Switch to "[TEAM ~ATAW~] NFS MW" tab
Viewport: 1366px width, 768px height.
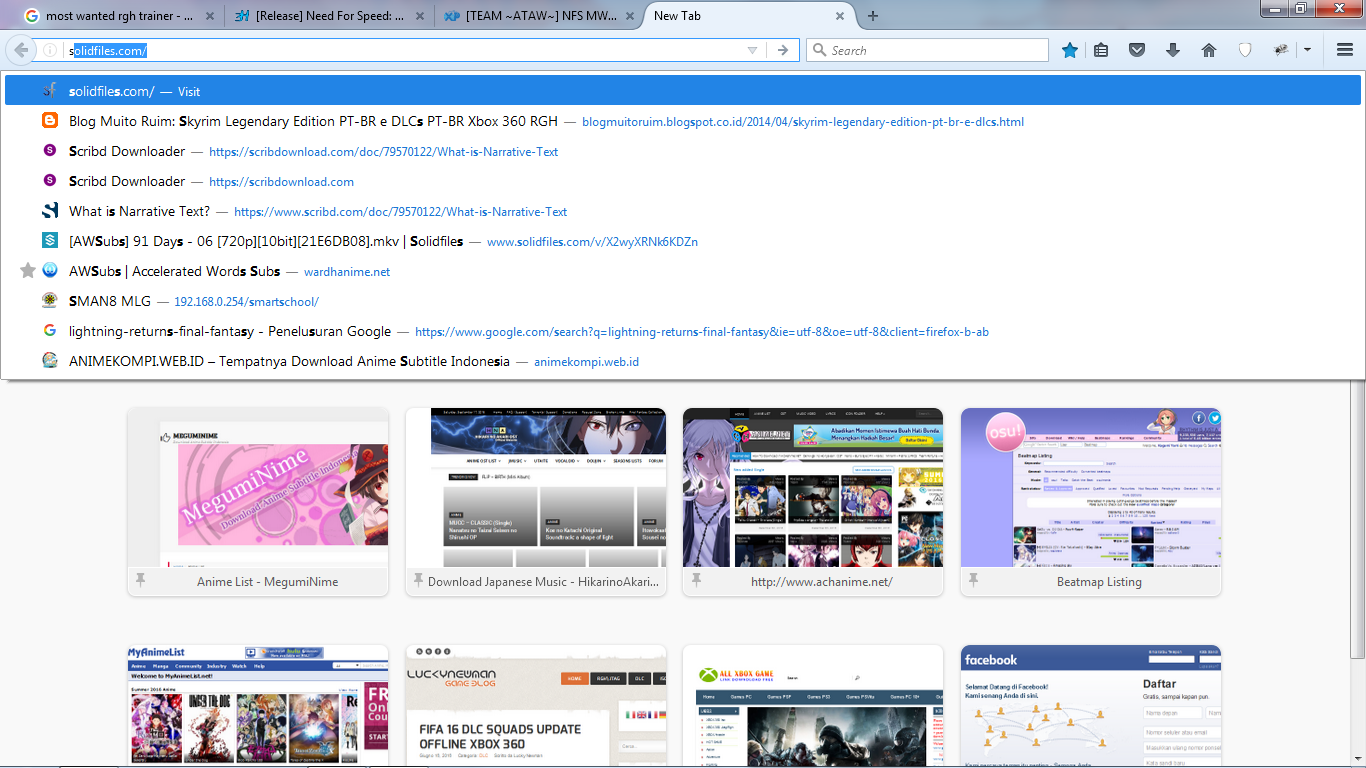click(540, 16)
